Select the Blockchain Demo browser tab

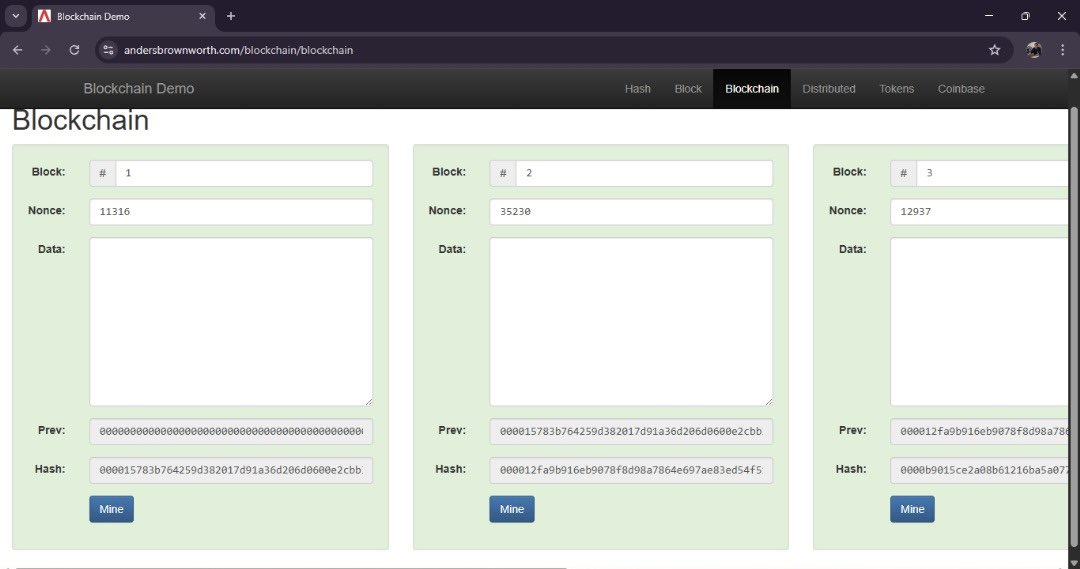[123, 16]
